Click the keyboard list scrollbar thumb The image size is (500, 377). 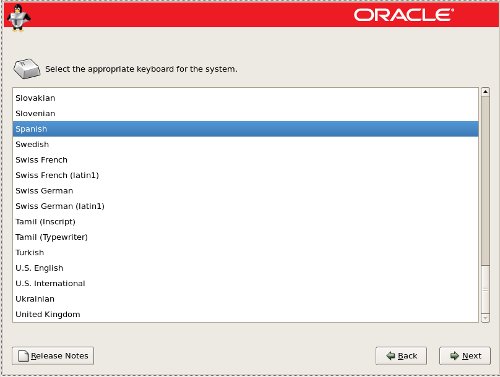[x=485, y=181]
